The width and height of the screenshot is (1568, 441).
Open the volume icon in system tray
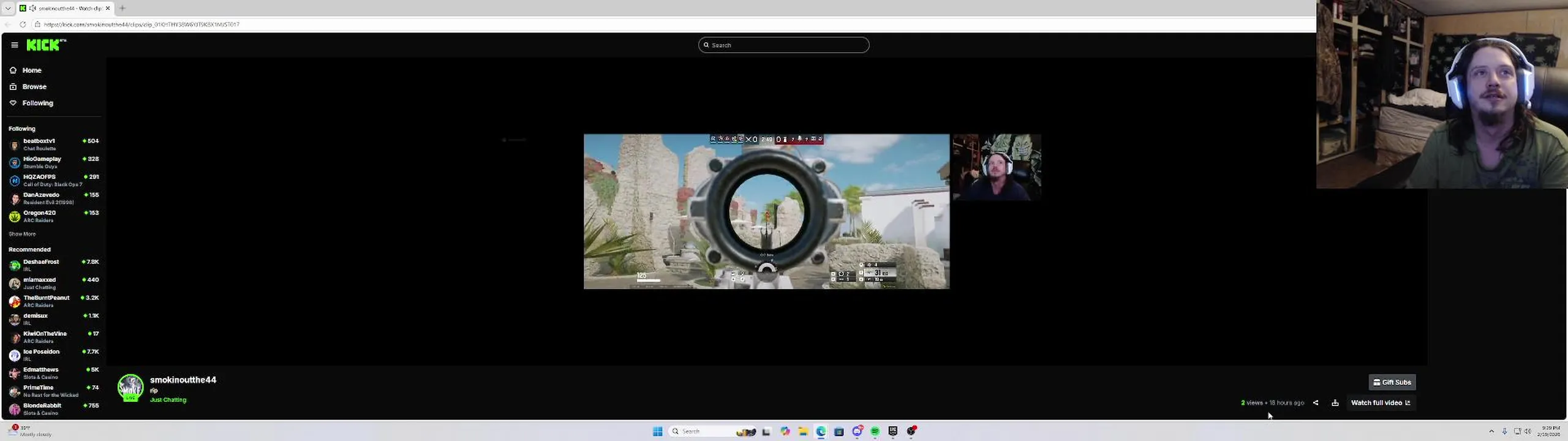click(1528, 431)
